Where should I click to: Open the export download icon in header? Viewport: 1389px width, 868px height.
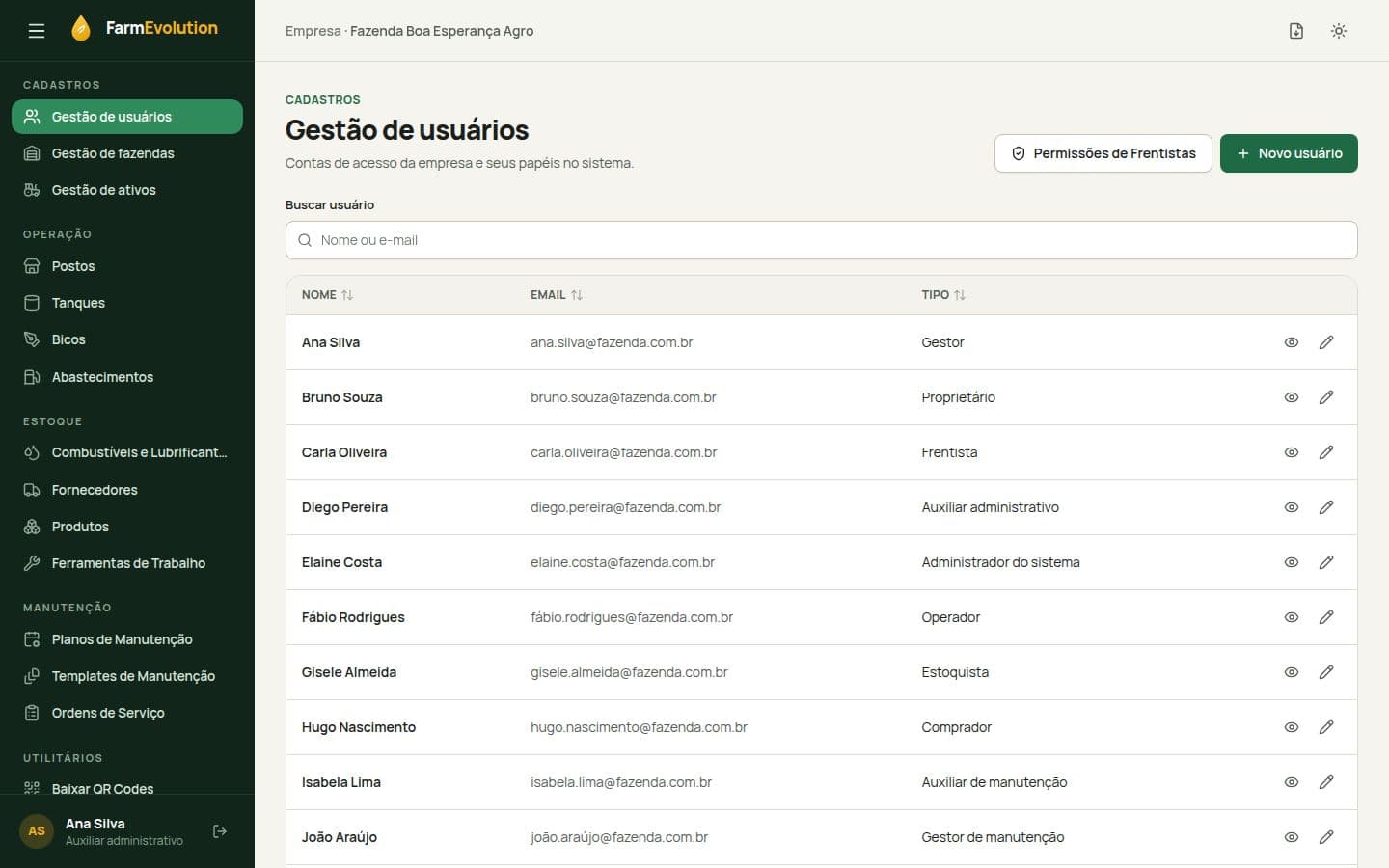1296,31
